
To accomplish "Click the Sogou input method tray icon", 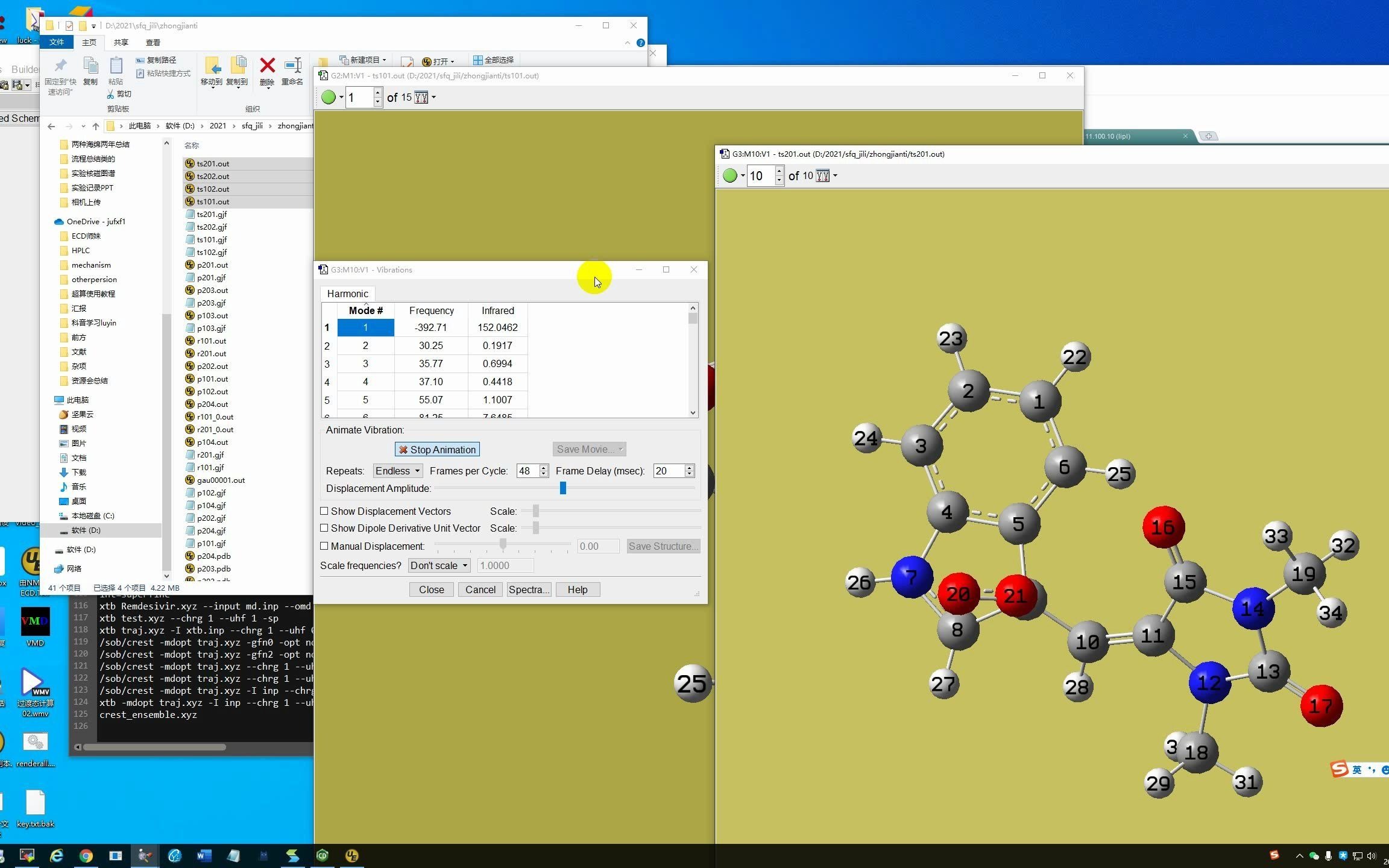I will click(x=1274, y=855).
